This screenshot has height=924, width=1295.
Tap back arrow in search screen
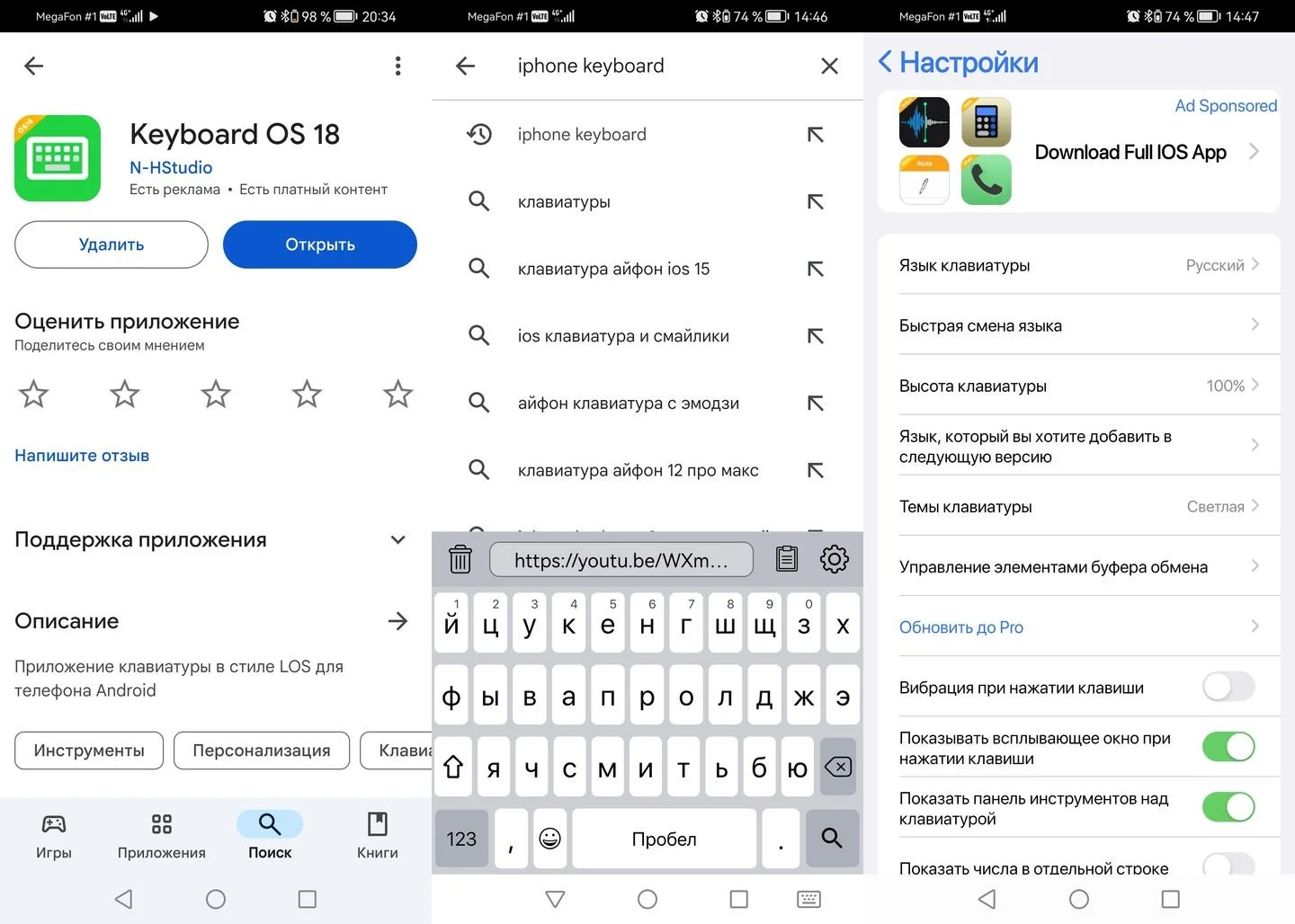click(466, 66)
